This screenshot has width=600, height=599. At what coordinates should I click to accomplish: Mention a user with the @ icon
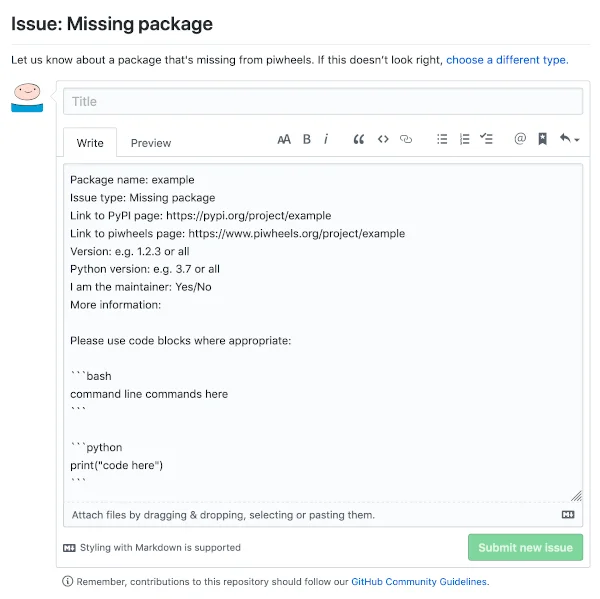pos(520,139)
